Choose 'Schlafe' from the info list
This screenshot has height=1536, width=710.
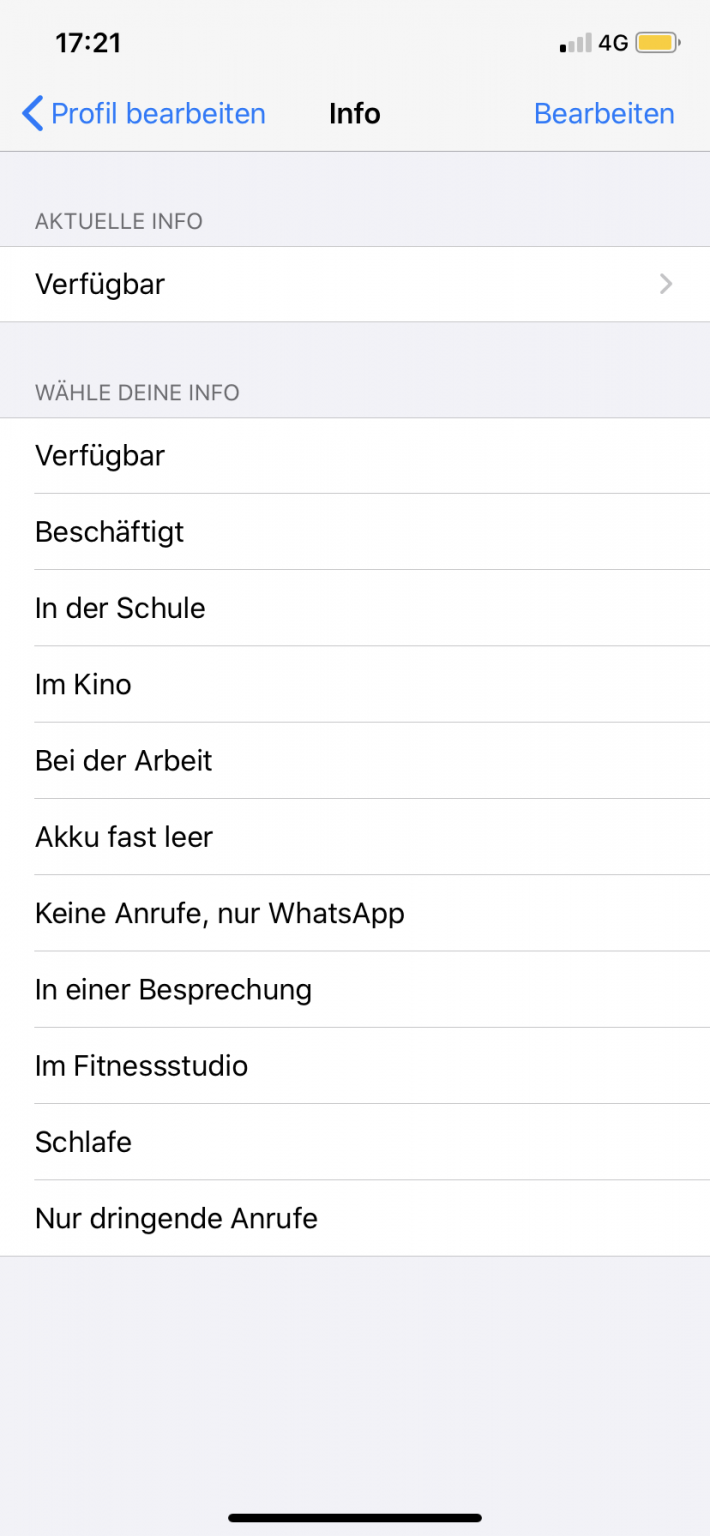(x=83, y=1142)
